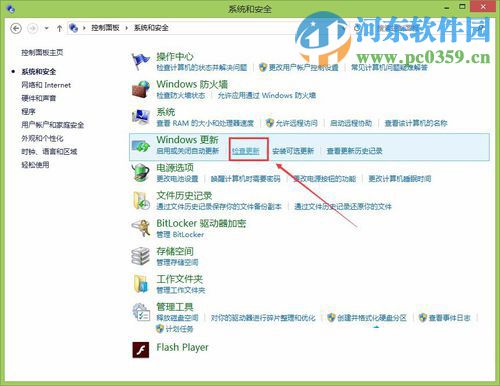Click the Flash Player red icon

coord(141,350)
